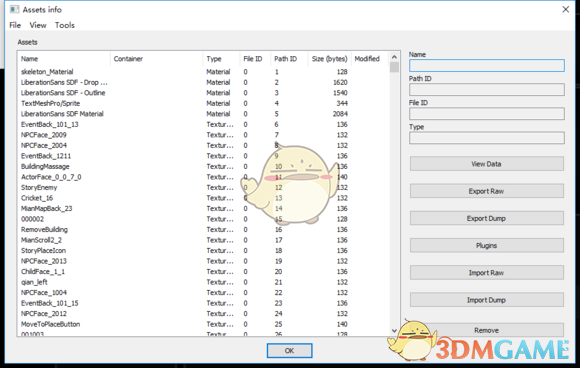
Task: Click the Import Raw button
Action: point(486,273)
